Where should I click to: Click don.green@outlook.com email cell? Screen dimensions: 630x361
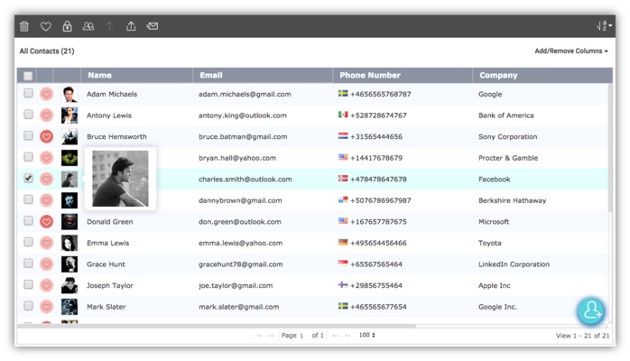[x=240, y=222]
